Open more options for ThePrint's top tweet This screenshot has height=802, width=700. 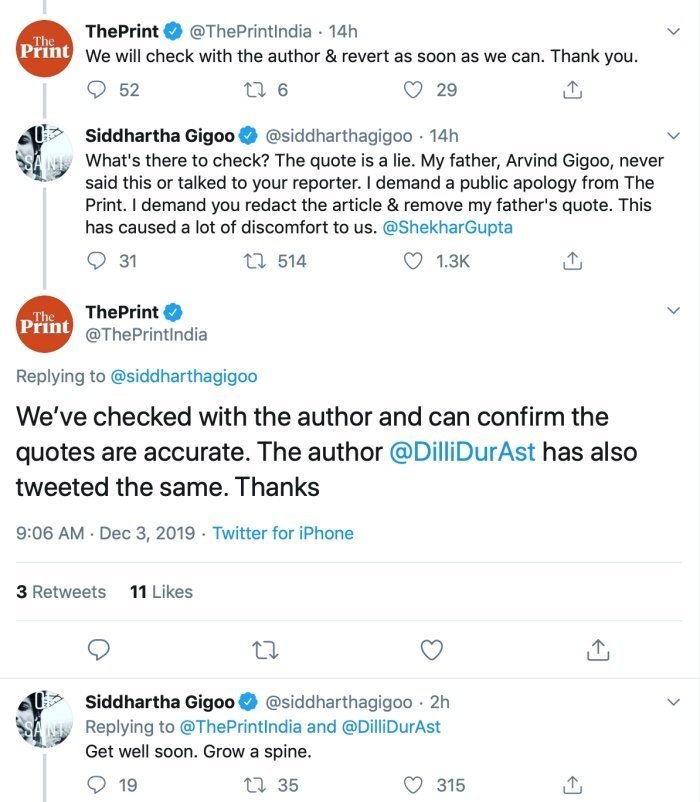click(673, 32)
